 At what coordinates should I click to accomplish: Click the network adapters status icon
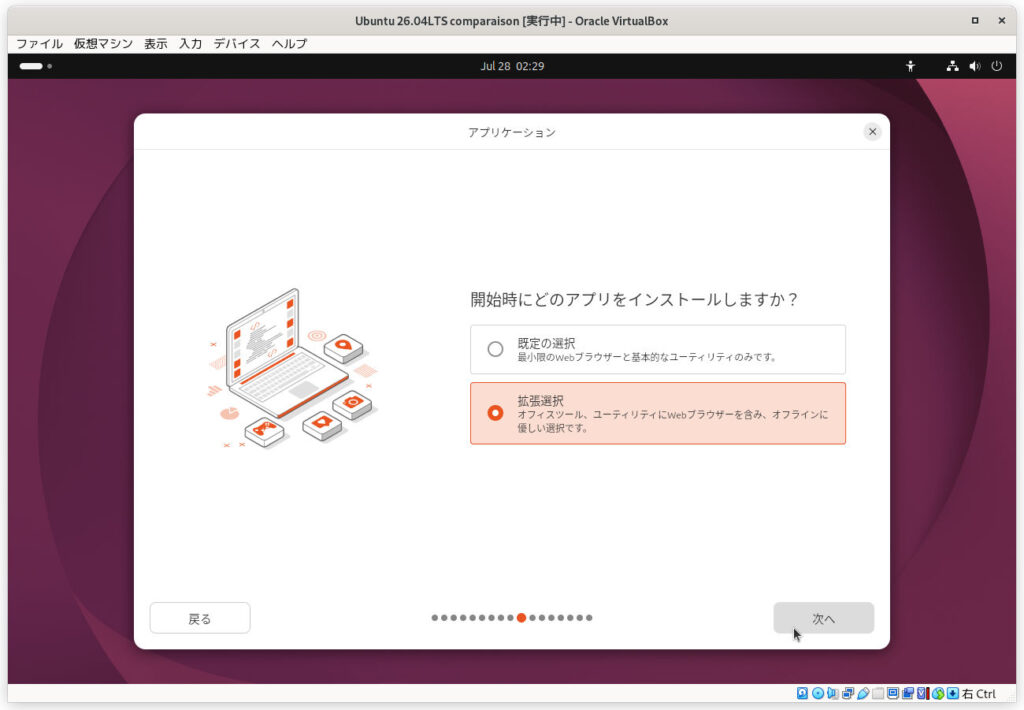point(848,694)
